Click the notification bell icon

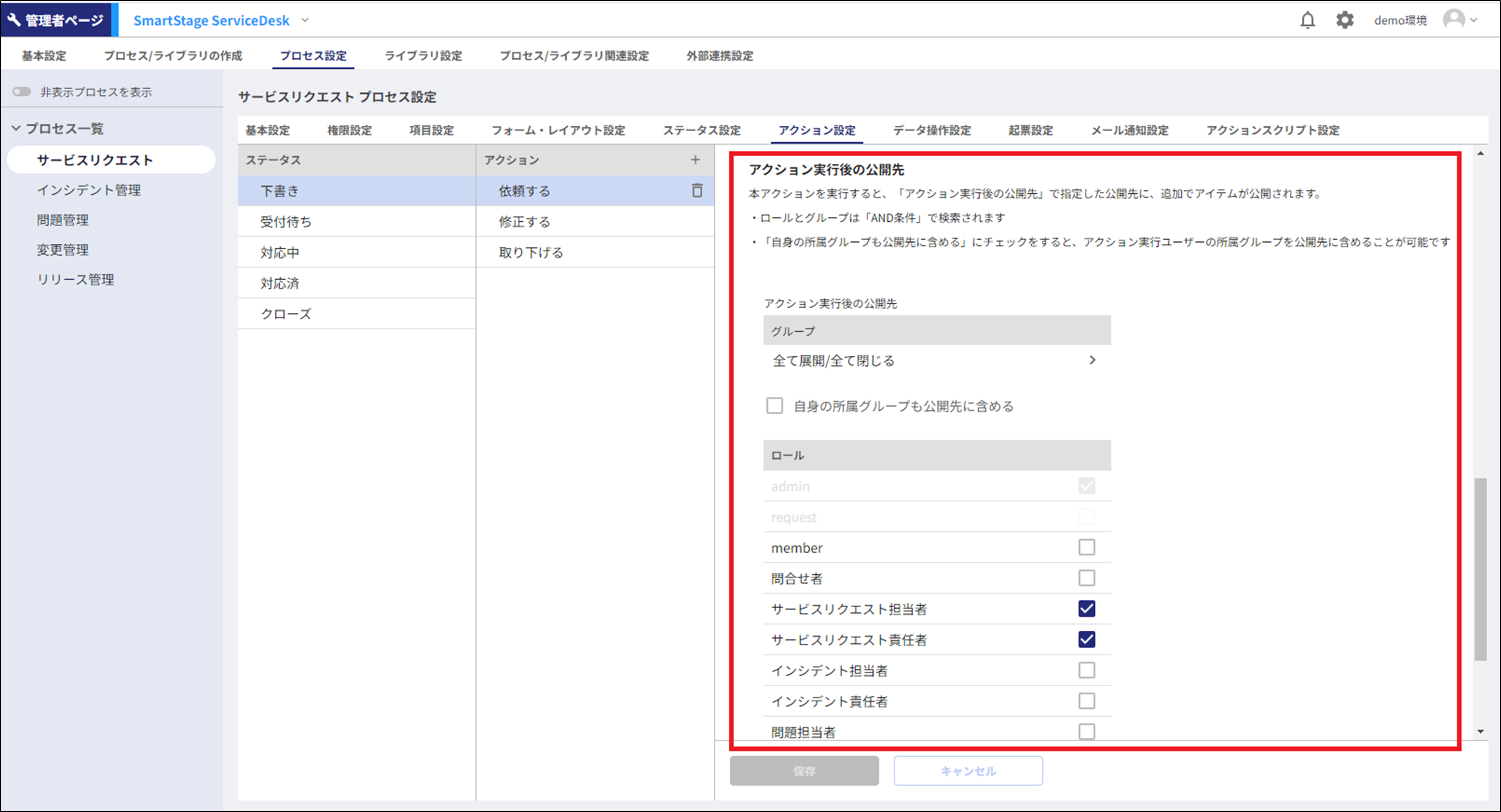tap(1307, 20)
